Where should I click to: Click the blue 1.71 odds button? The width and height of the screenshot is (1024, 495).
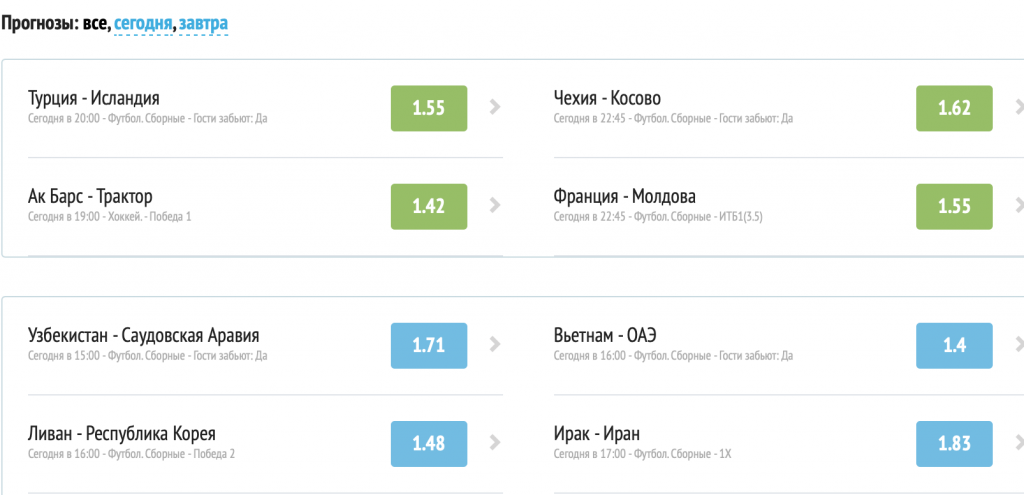pyautogui.click(x=428, y=345)
